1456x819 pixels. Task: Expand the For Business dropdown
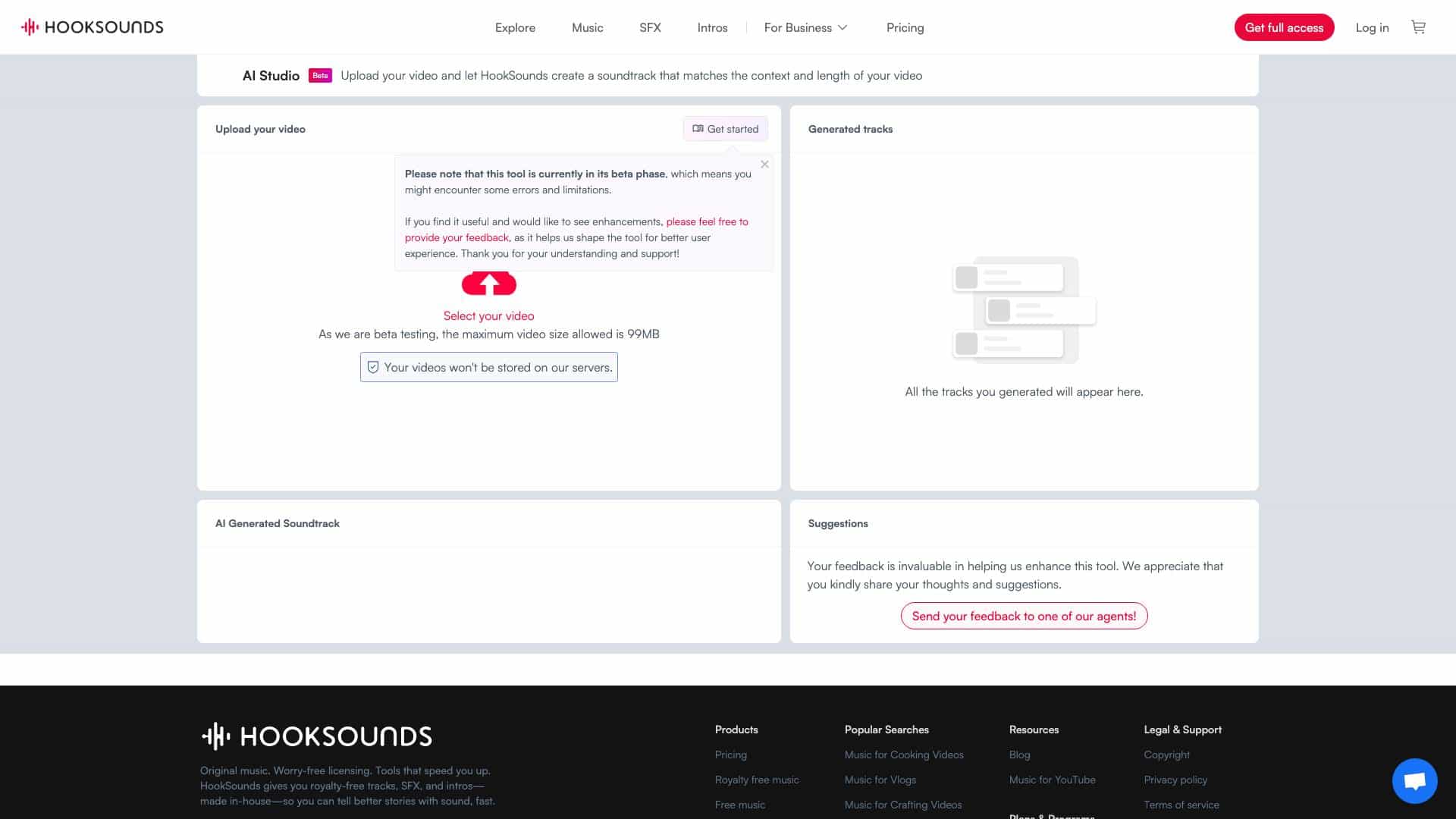(805, 27)
